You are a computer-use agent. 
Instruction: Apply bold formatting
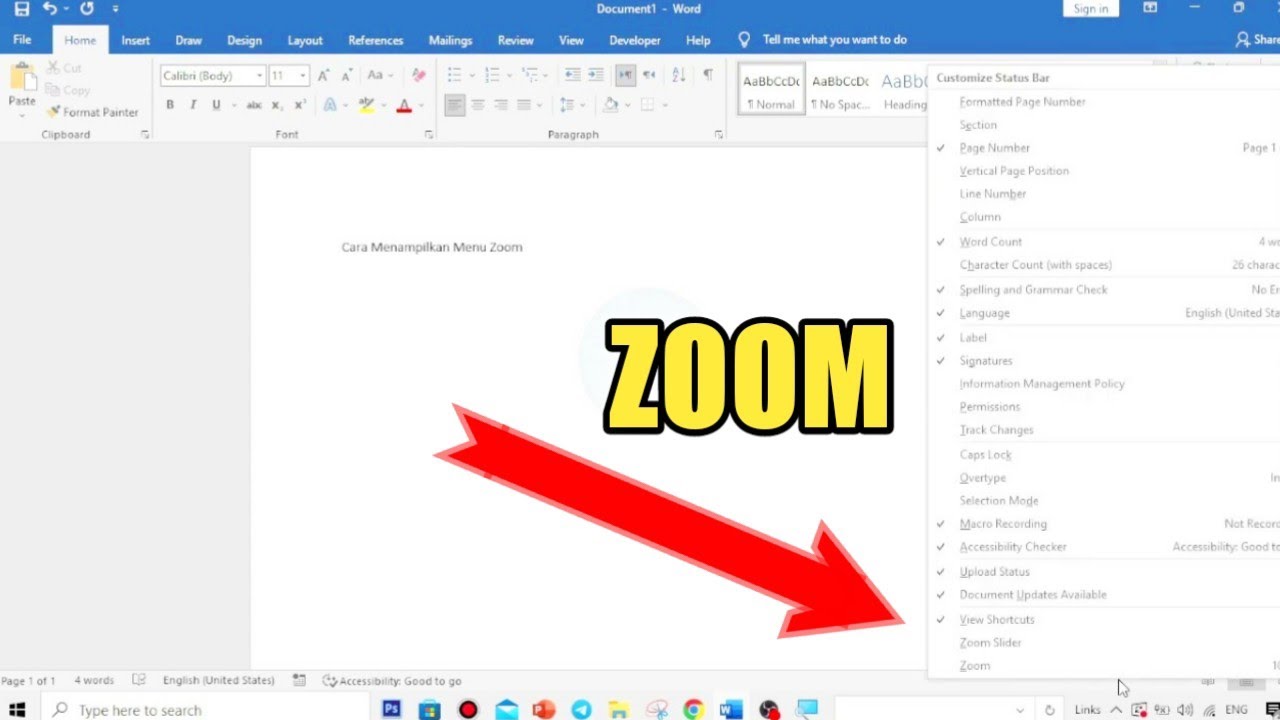point(170,105)
